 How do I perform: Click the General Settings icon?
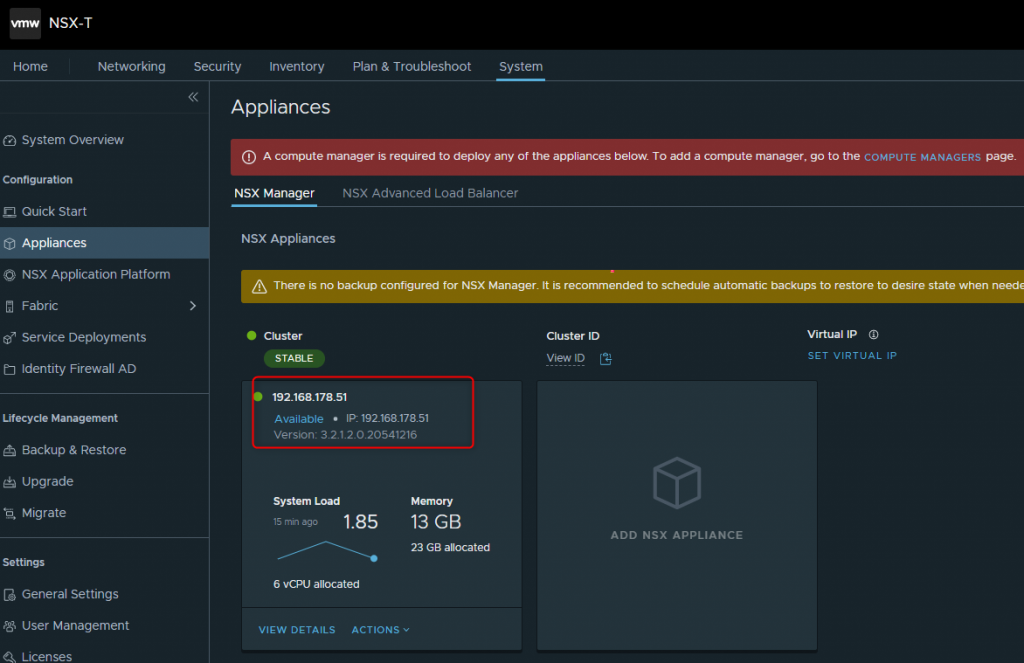point(9,594)
